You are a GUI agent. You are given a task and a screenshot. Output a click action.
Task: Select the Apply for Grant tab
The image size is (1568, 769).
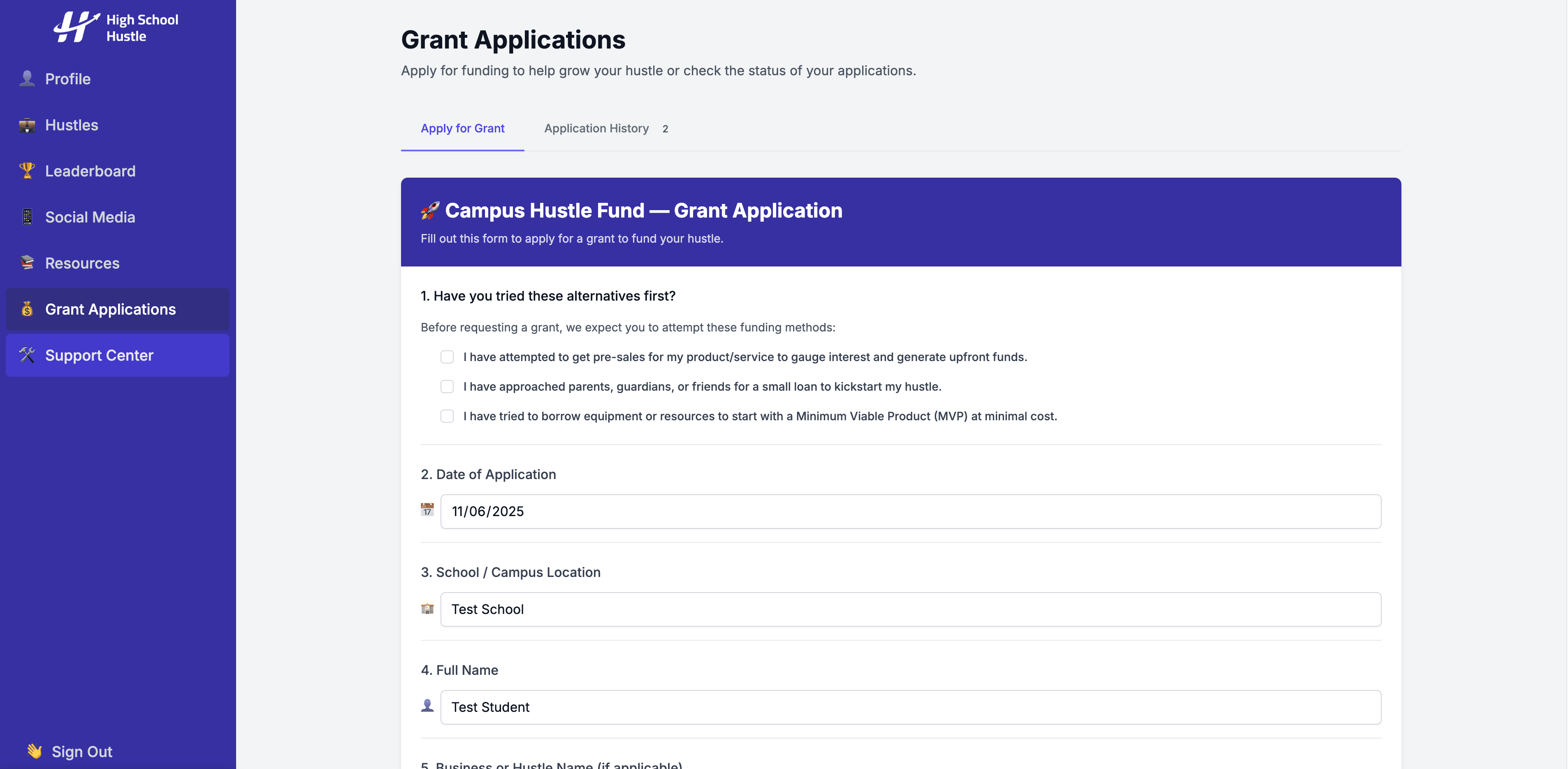pyautogui.click(x=462, y=128)
